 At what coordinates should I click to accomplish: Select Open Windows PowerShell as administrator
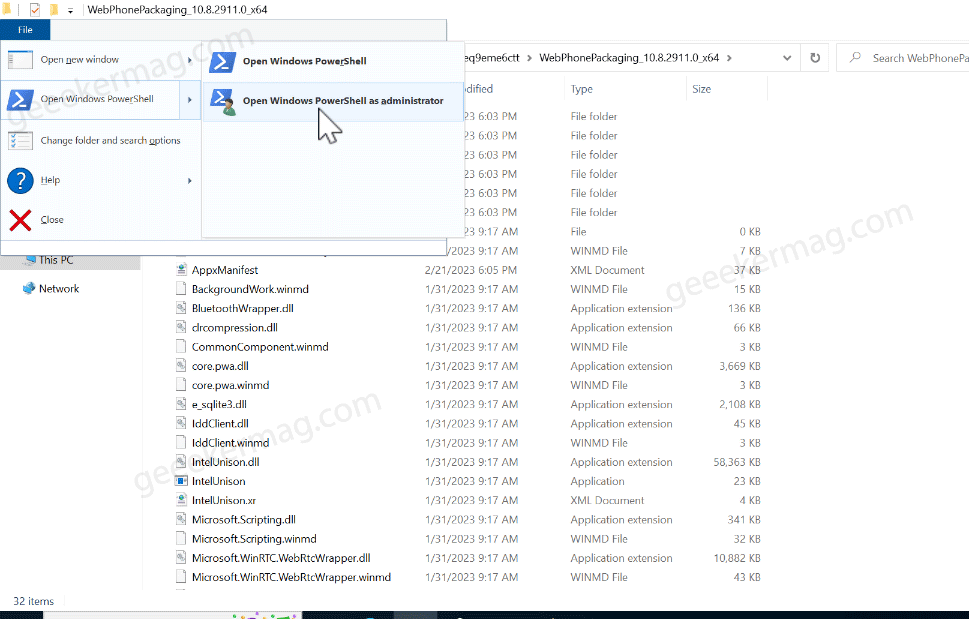[332, 101]
